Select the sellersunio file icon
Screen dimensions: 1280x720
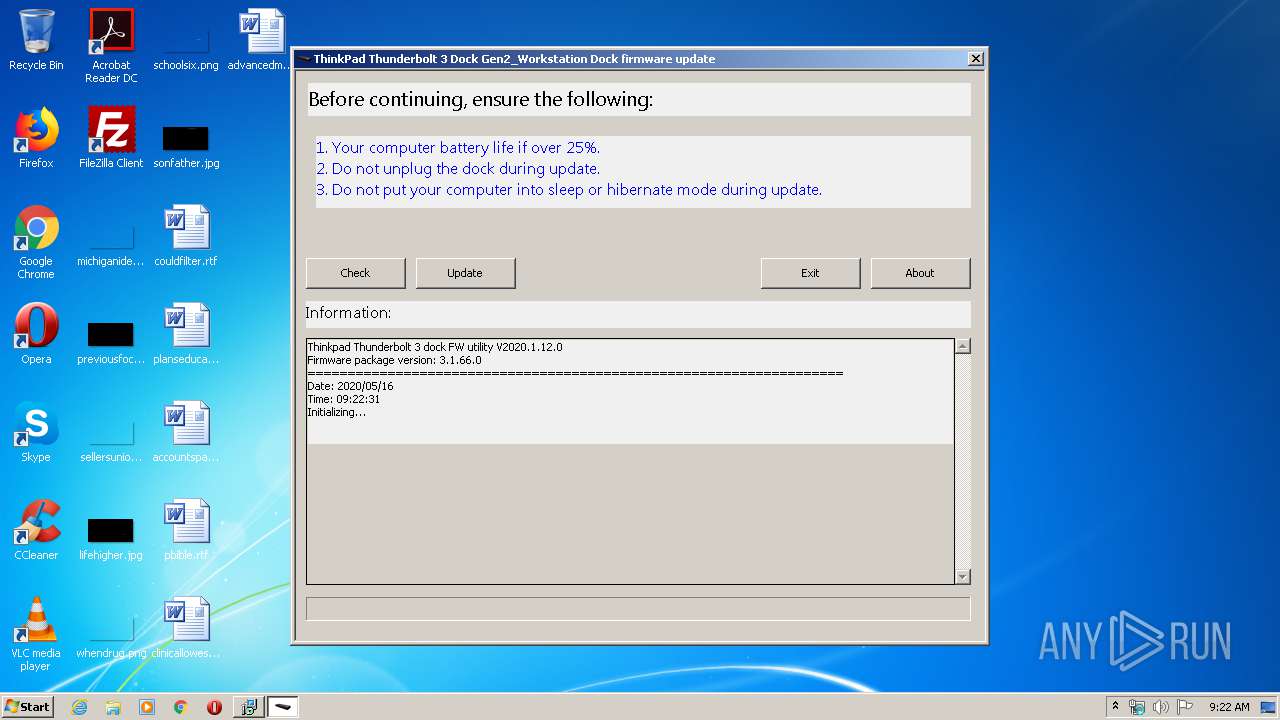111,438
